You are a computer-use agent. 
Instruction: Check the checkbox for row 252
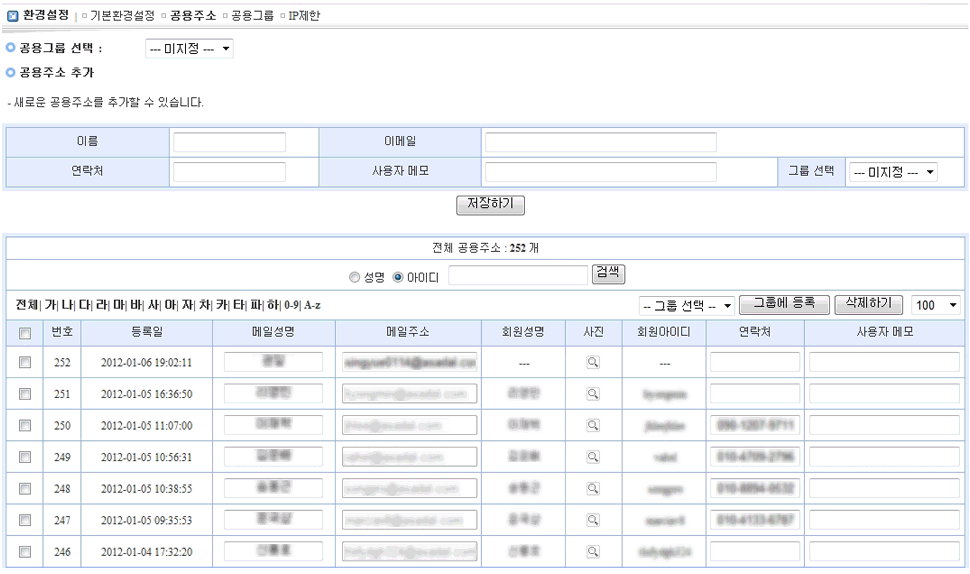(25, 362)
